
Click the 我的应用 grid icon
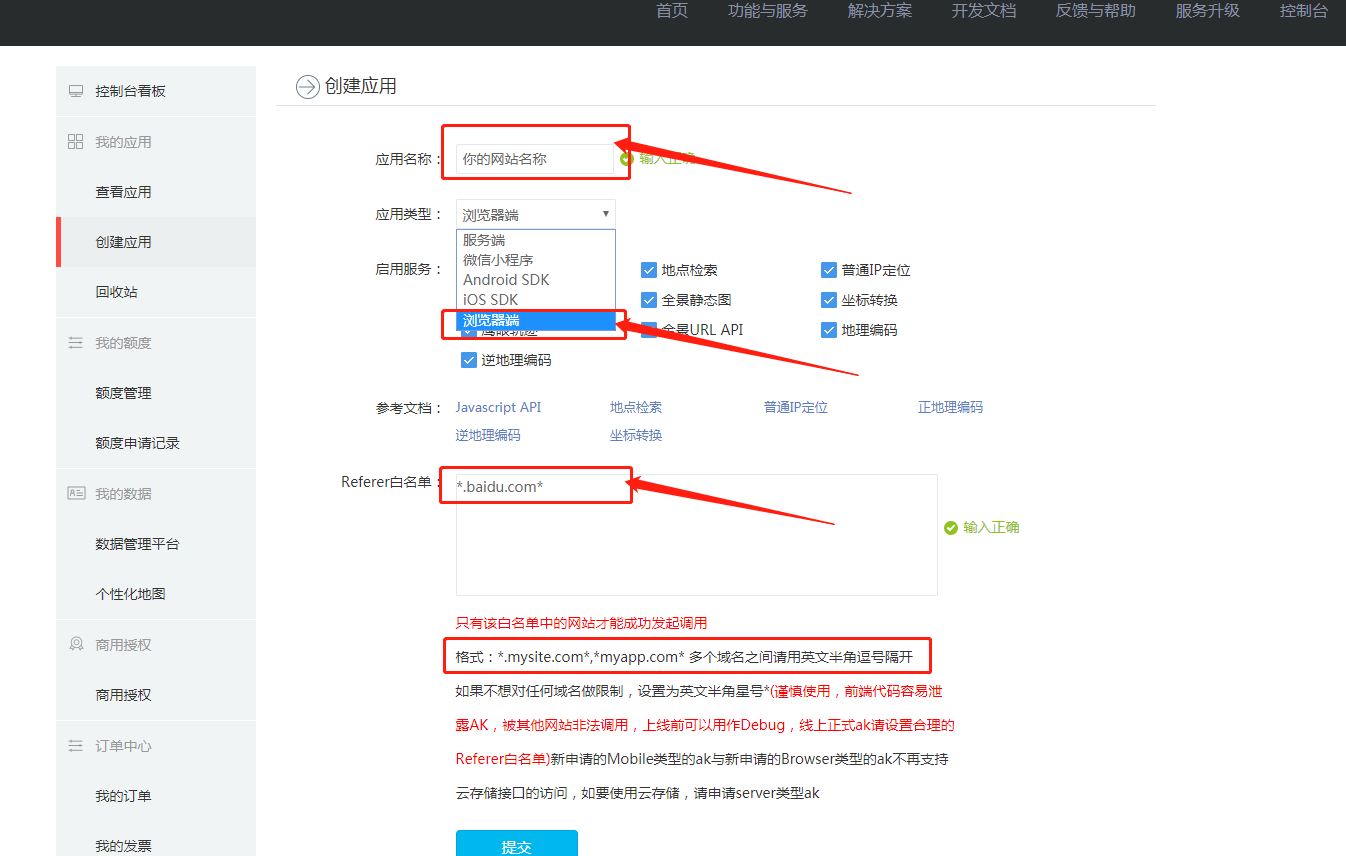(75, 142)
